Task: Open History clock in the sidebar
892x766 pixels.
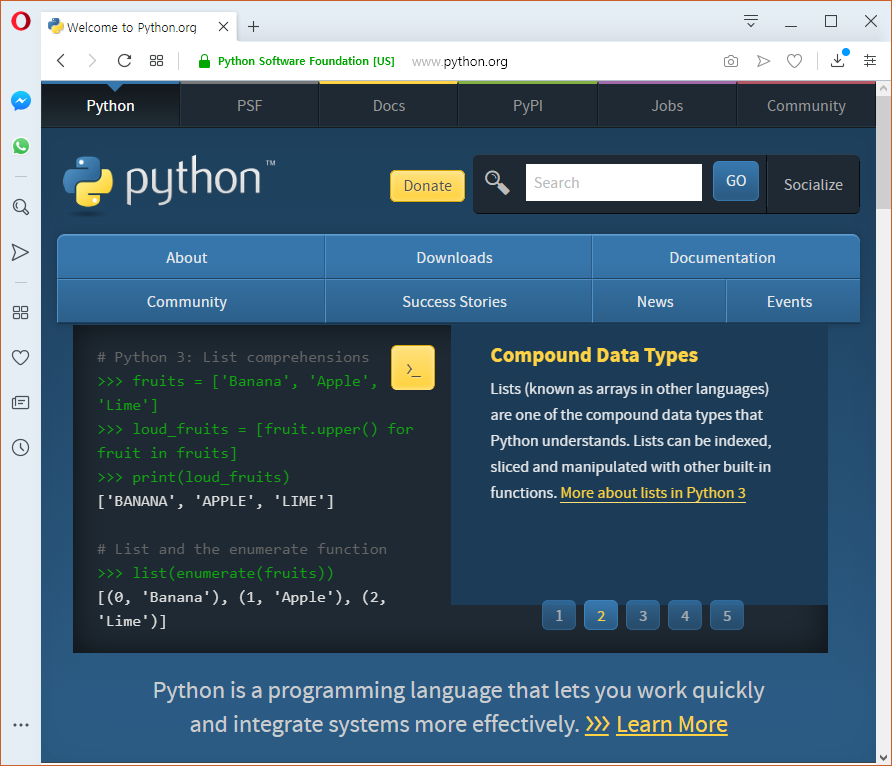Action: [x=20, y=448]
